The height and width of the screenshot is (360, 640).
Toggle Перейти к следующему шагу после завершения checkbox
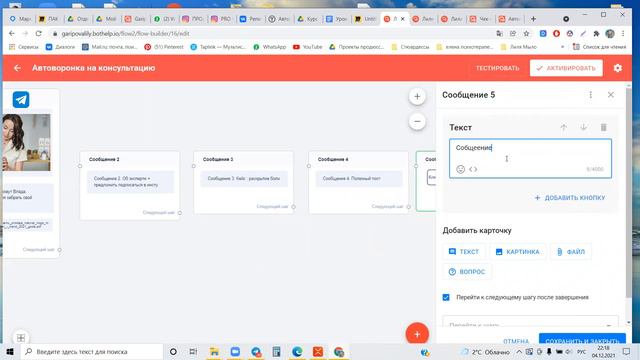[x=446, y=297]
